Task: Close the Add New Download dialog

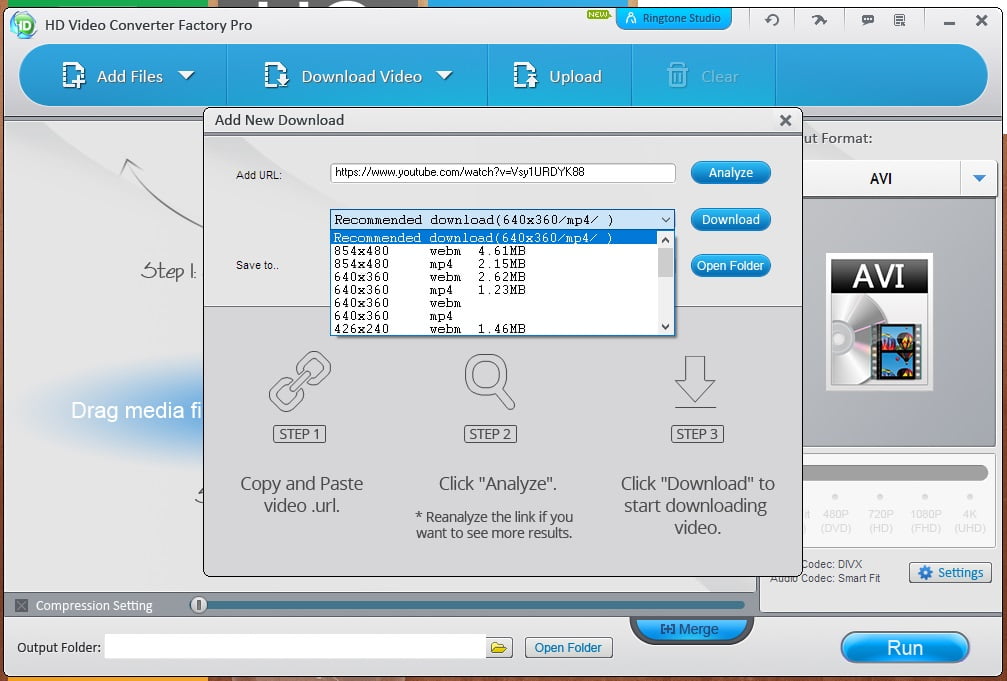Action: point(785,121)
